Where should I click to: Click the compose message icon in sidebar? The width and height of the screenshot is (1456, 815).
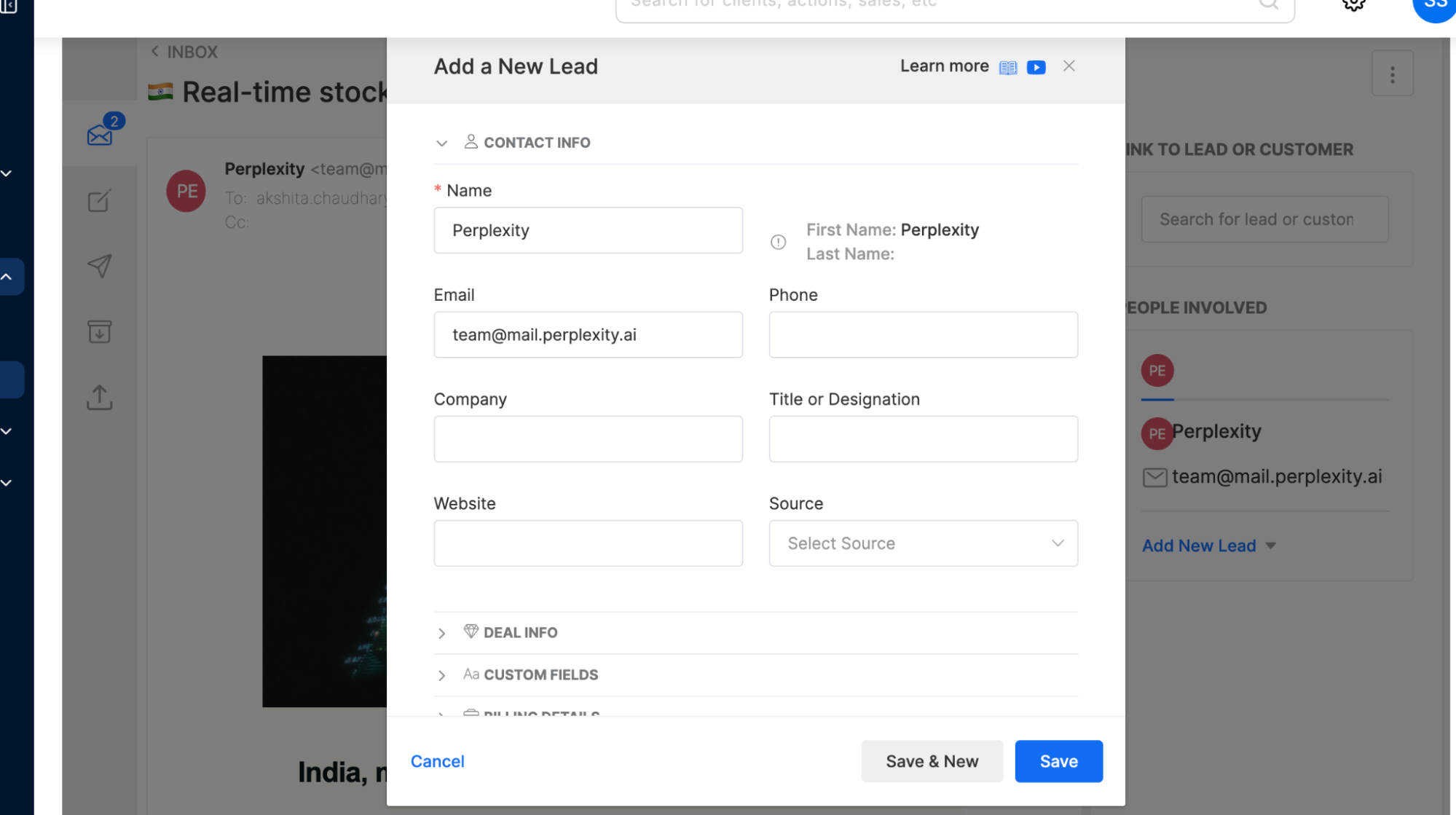coord(99,200)
